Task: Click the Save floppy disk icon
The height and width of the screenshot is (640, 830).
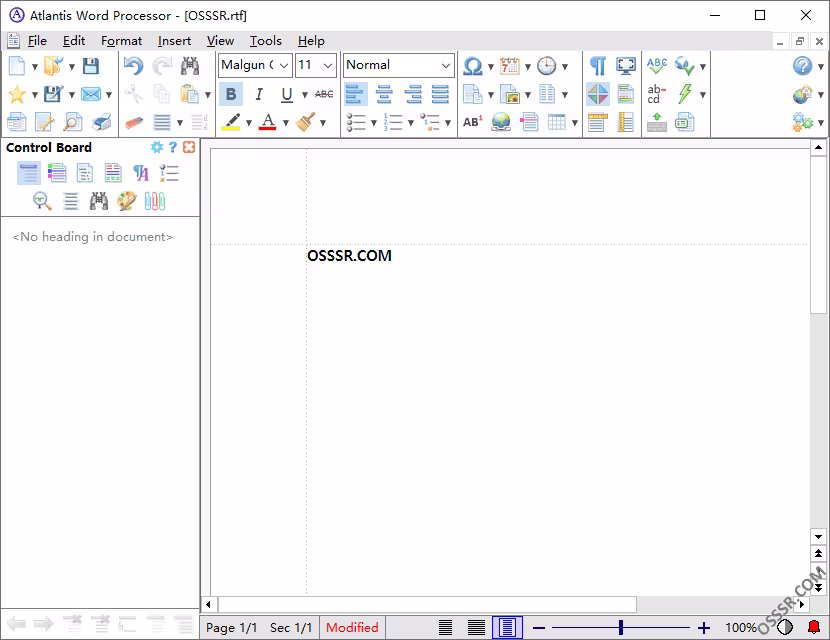Action: 91,66
